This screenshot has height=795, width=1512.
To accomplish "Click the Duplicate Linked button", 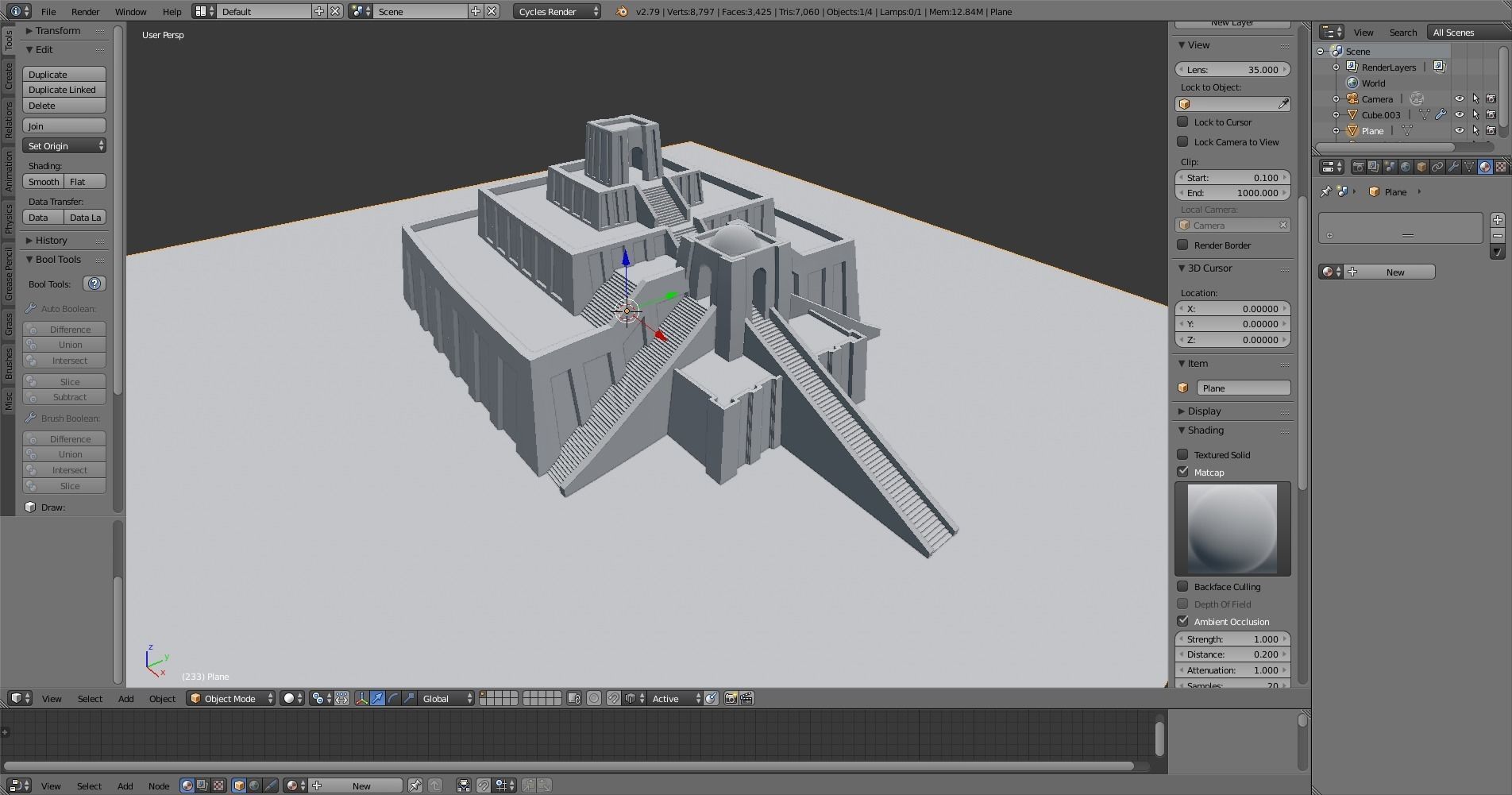I will coord(64,90).
